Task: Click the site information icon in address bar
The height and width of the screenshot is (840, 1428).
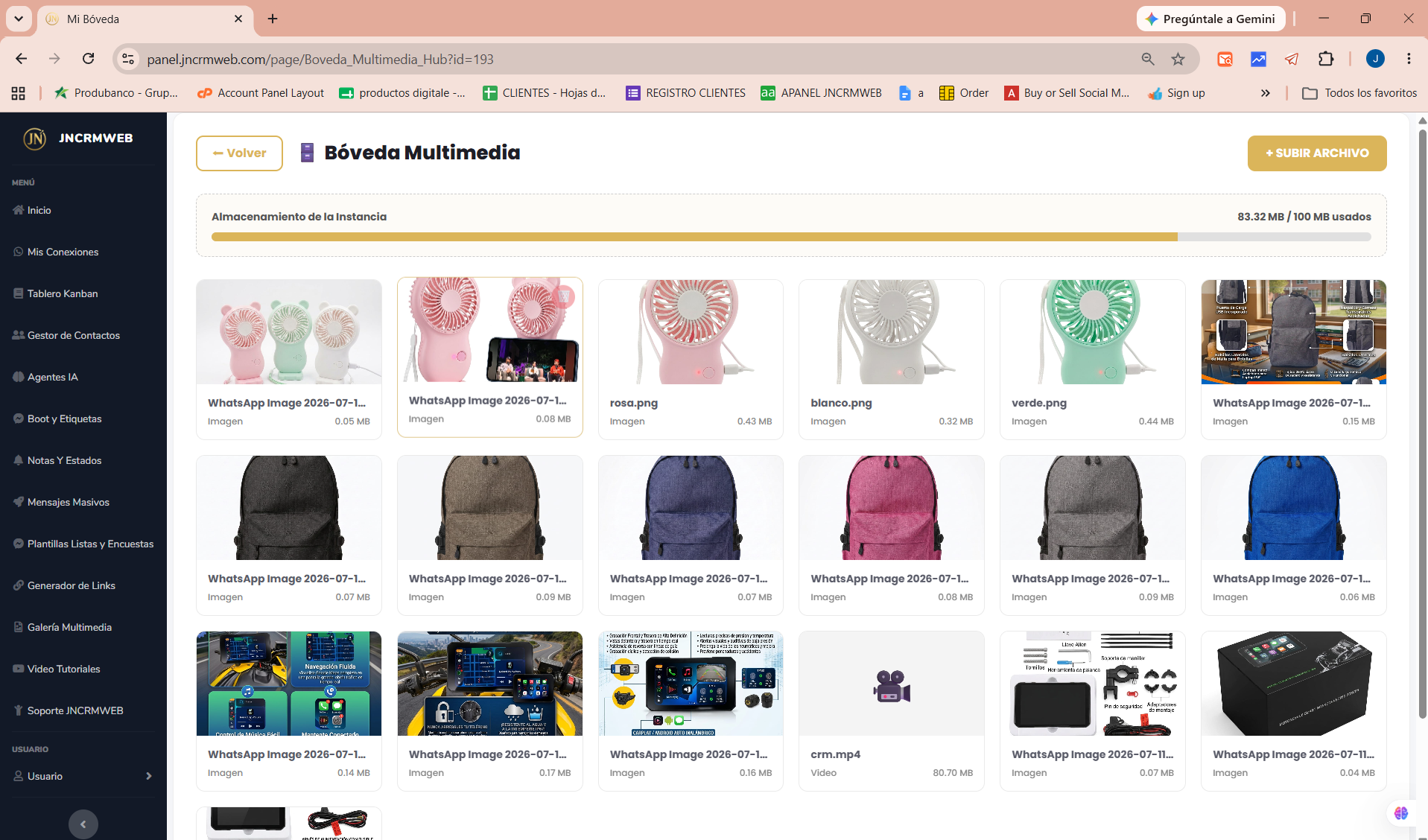Action: 128,59
